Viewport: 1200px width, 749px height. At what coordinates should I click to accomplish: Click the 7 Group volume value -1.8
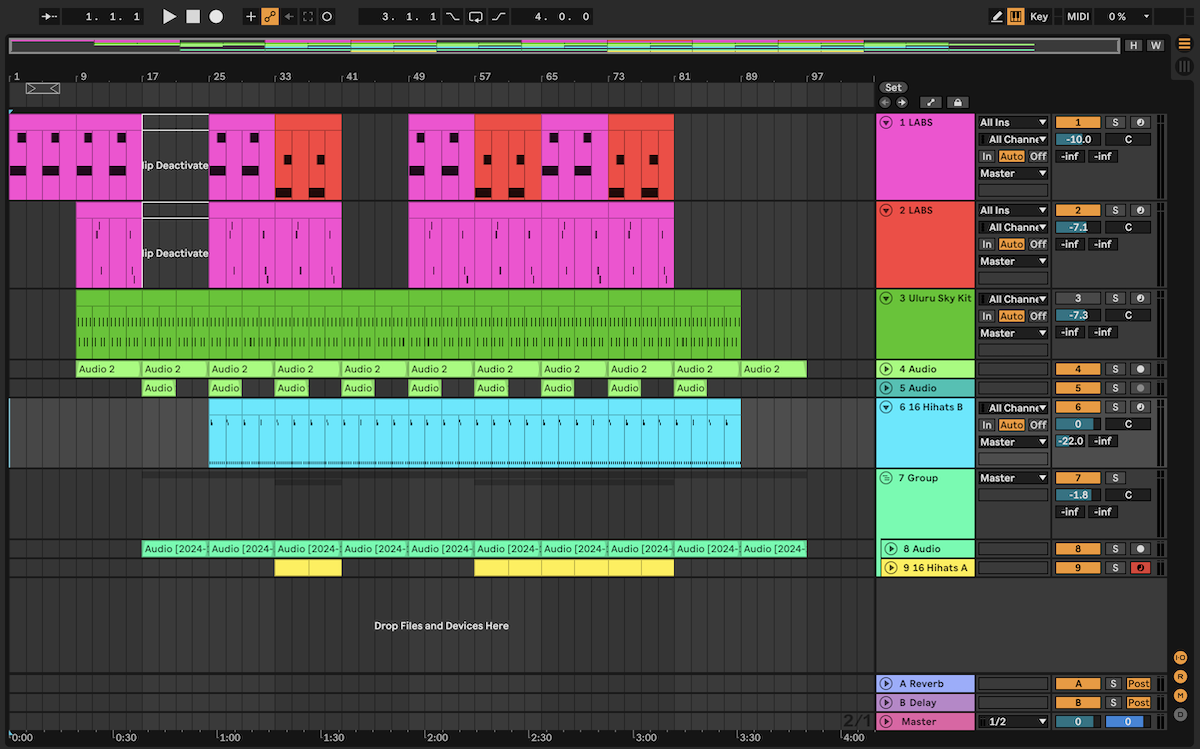click(x=1077, y=495)
